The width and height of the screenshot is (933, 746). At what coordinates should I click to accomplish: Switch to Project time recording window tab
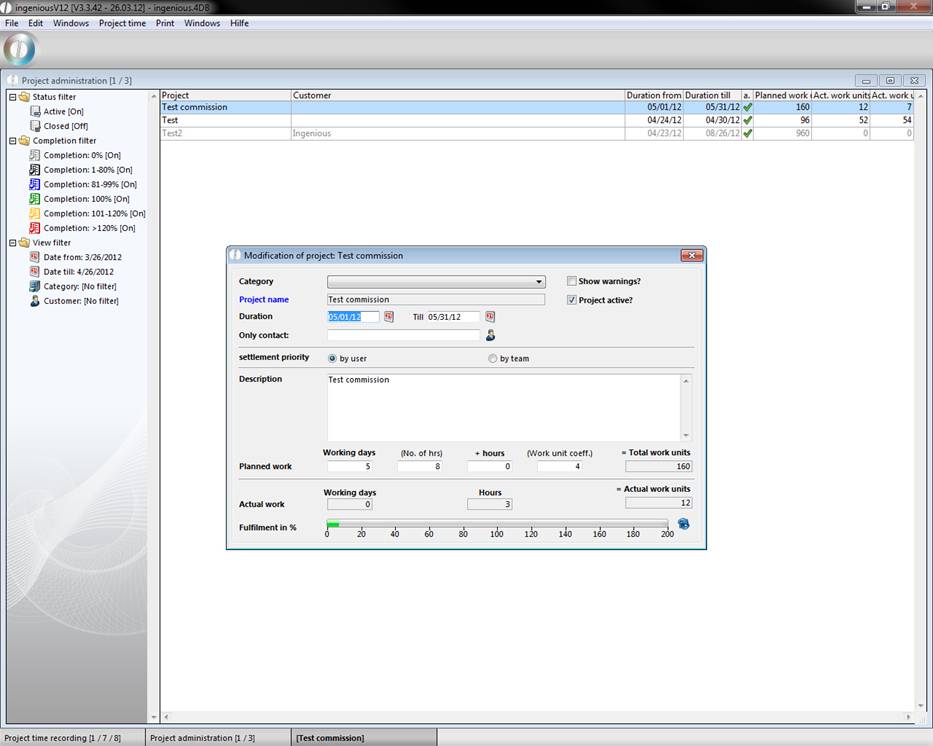pyautogui.click(x=62, y=738)
